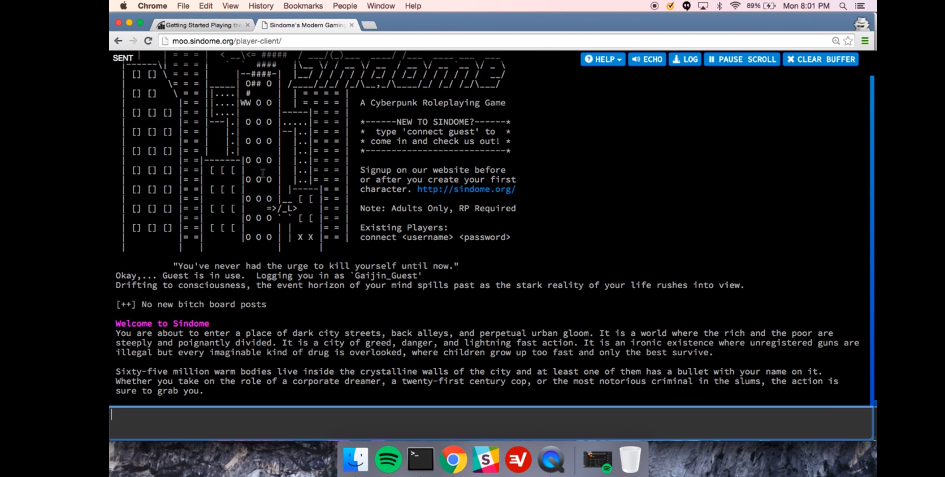
Task: Launch Spotify from the dock
Action: pyautogui.click(x=388, y=460)
